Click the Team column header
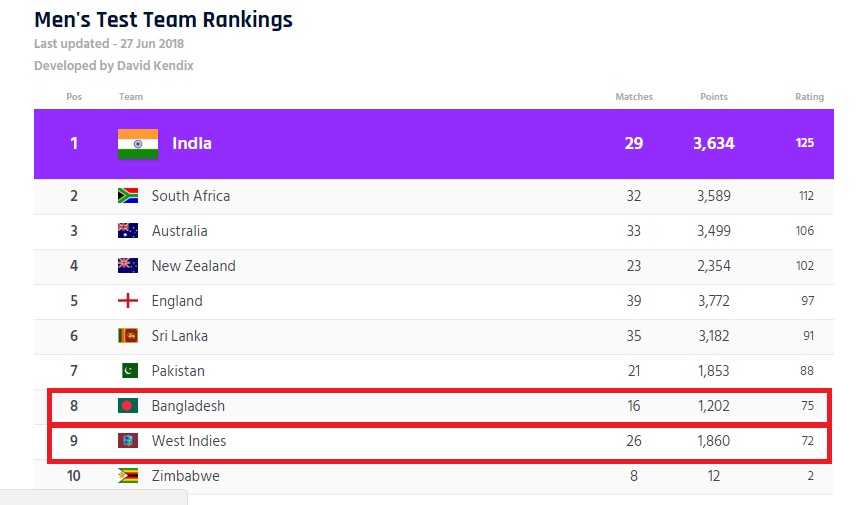The width and height of the screenshot is (857, 505). [131, 97]
